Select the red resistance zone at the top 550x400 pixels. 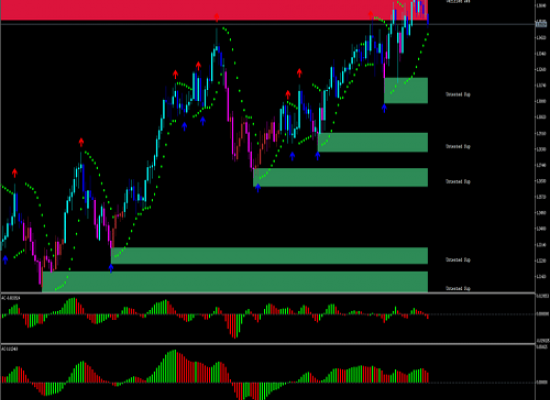tap(214, 10)
